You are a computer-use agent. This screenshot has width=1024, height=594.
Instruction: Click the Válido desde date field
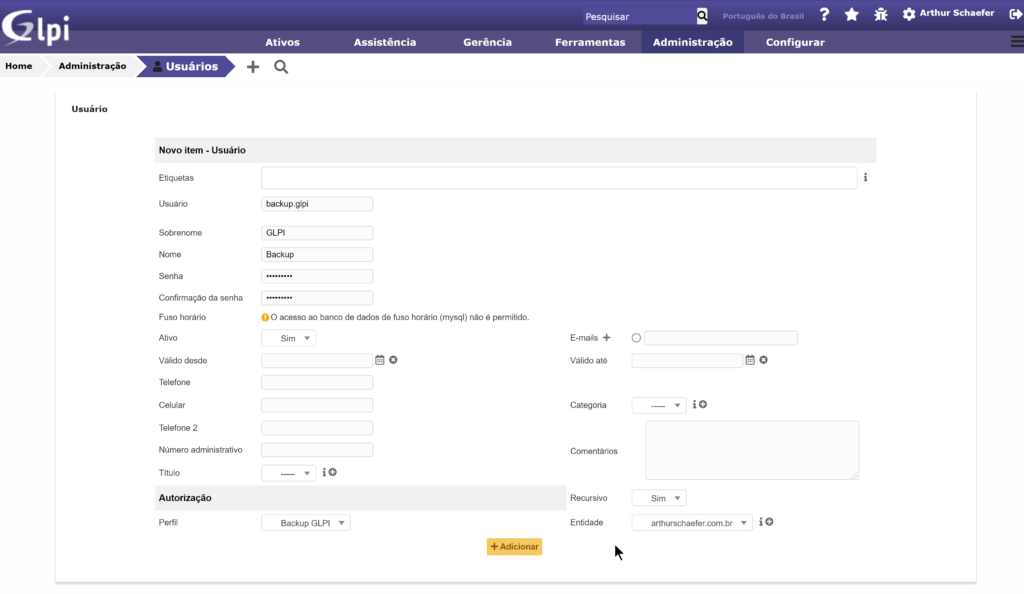pyautogui.click(x=317, y=360)
